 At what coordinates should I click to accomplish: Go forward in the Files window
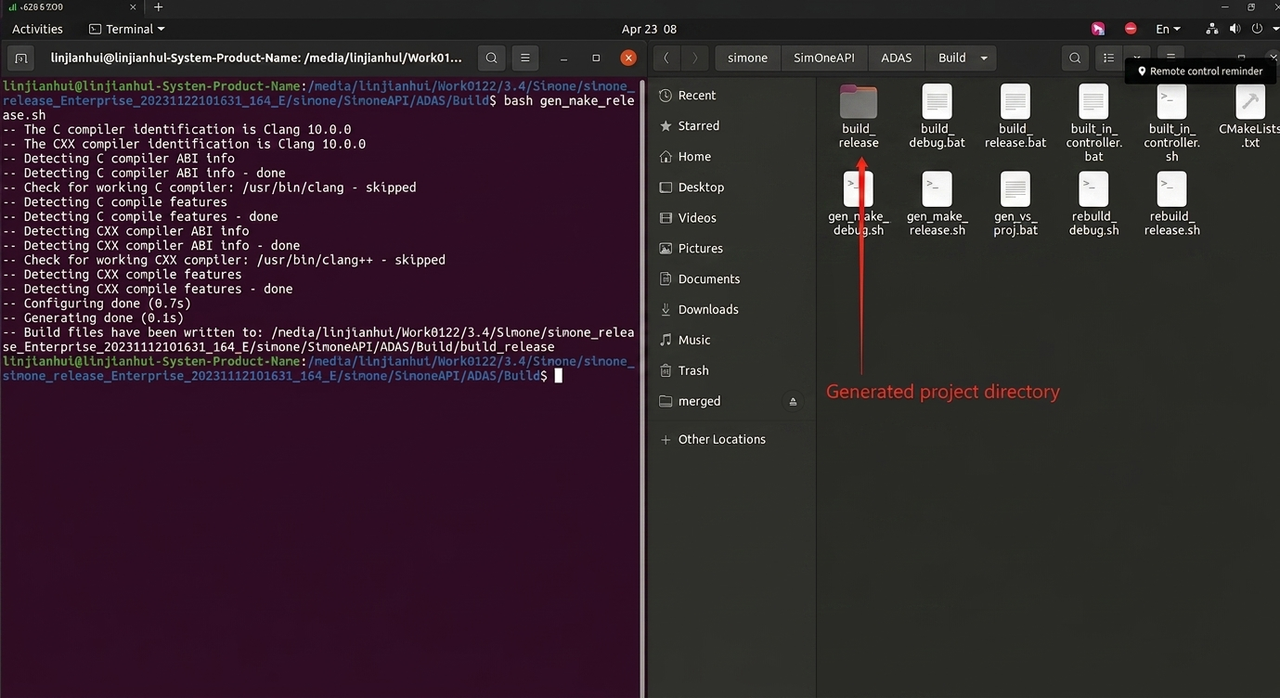695,58
